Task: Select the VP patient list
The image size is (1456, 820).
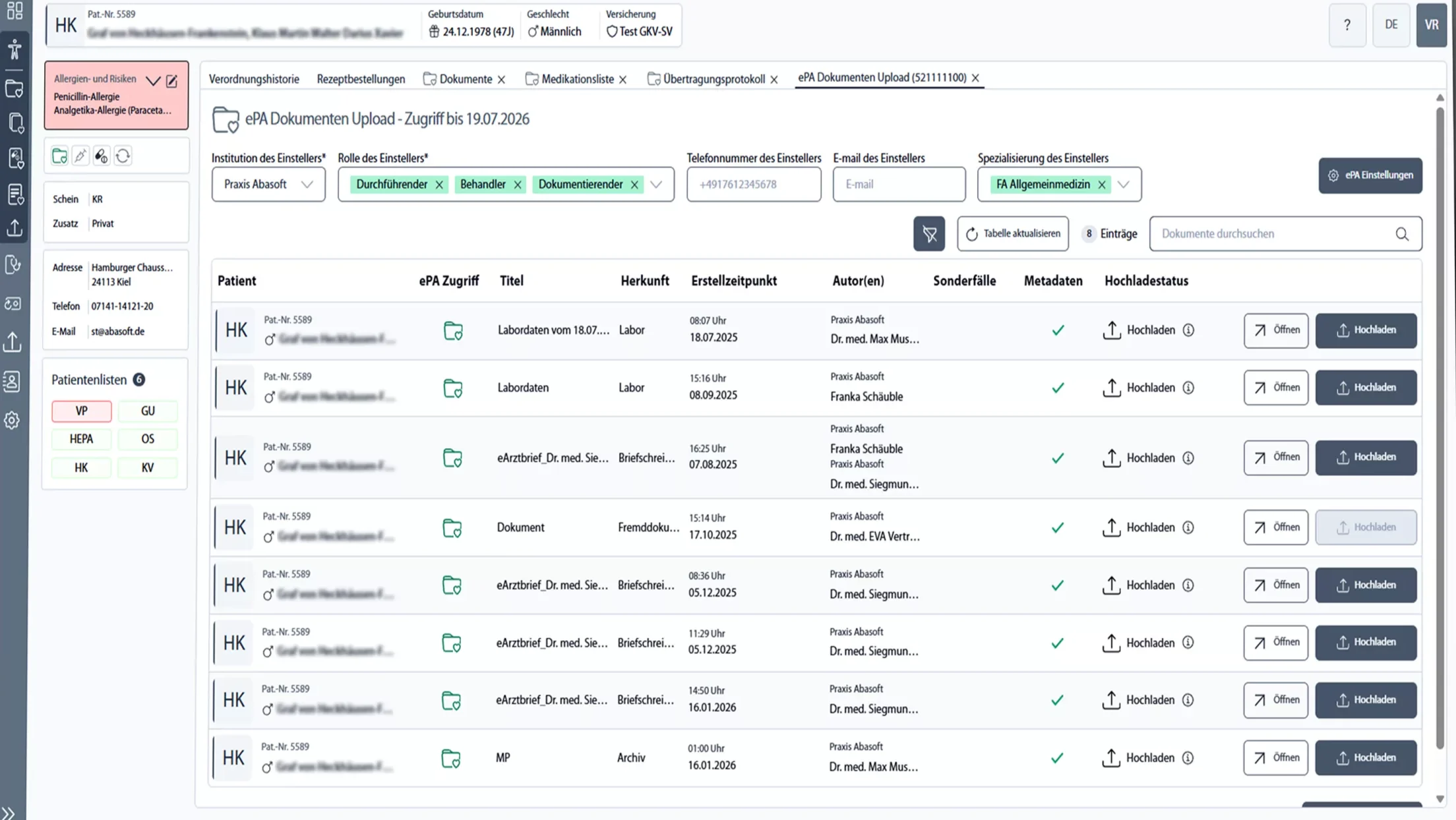Action: 82,411
